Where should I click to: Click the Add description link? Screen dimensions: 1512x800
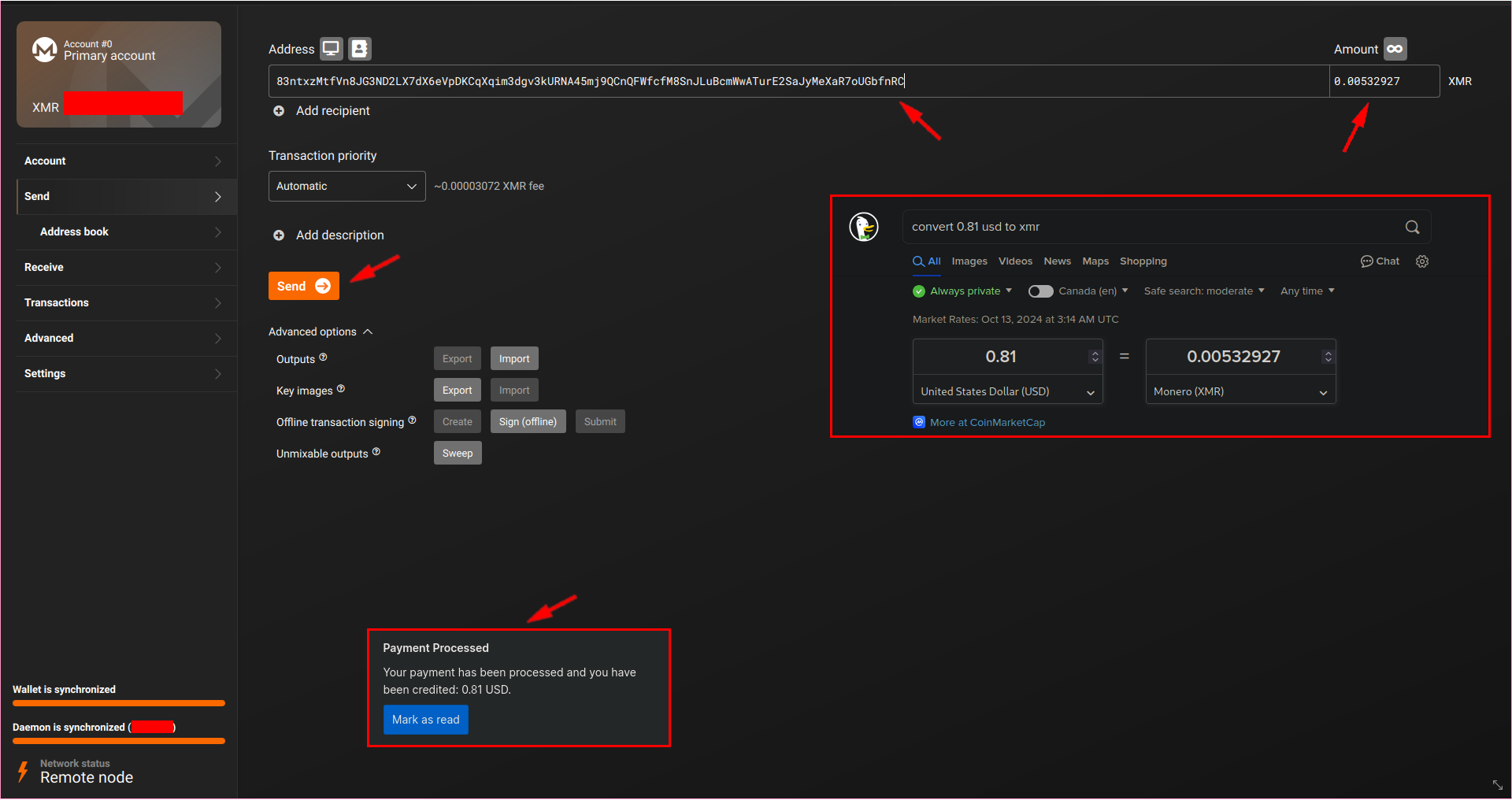(x=340, y=235)
